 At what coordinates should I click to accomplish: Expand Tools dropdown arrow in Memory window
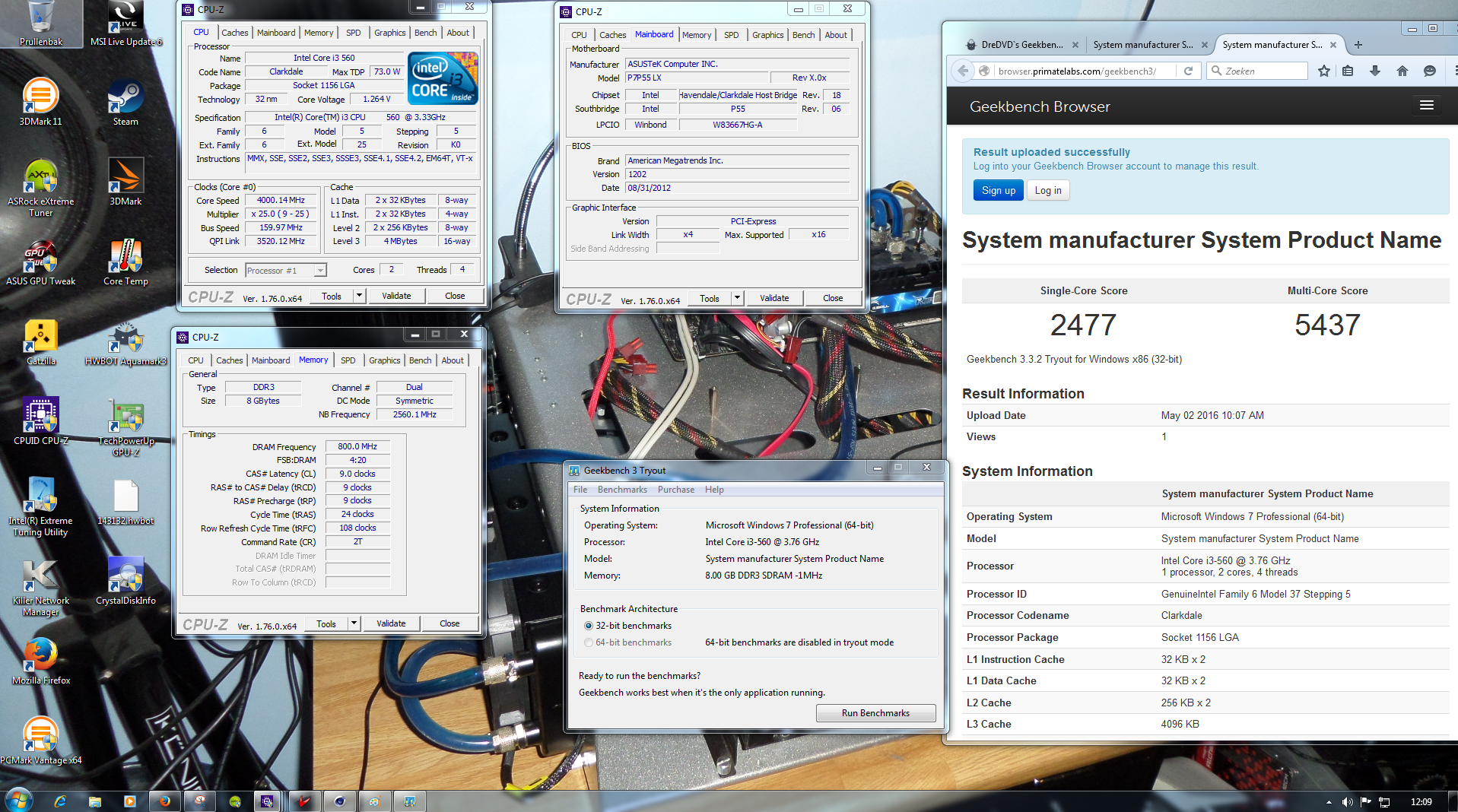354,623
